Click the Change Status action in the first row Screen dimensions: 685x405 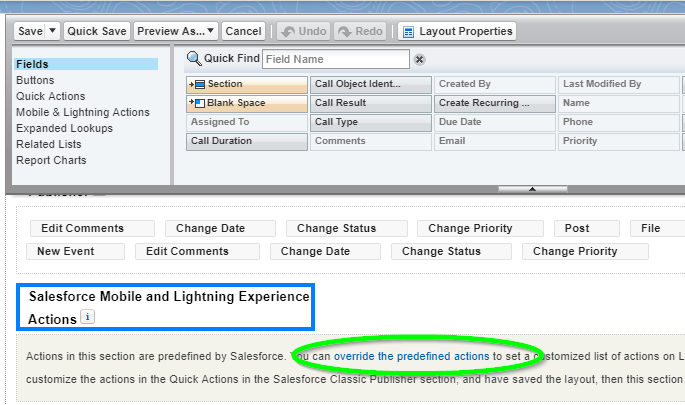pyautogui.click(x=346, y=228)
